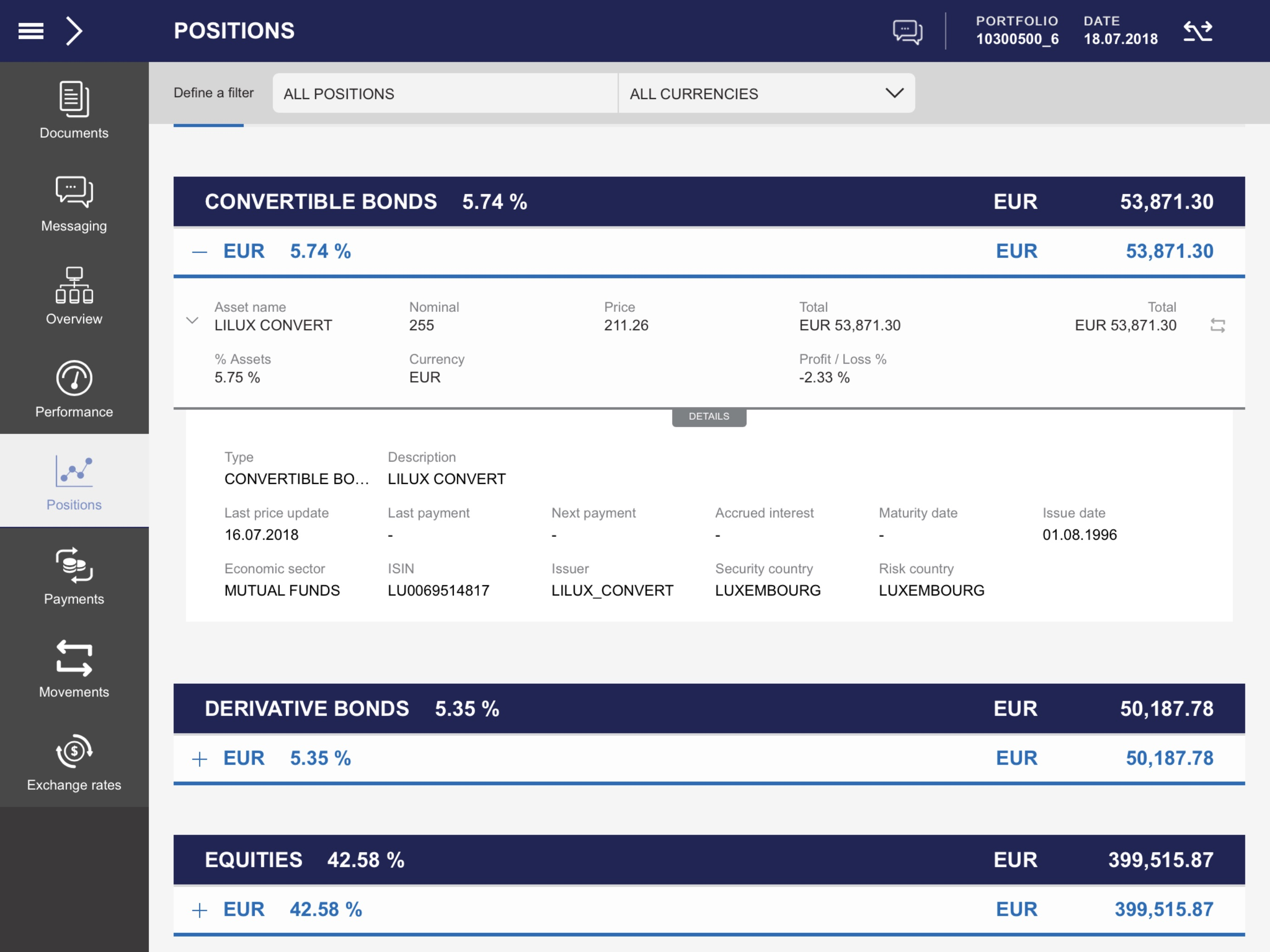Click the MUTUAL FUNDS economic sector value

pos(282,590)
